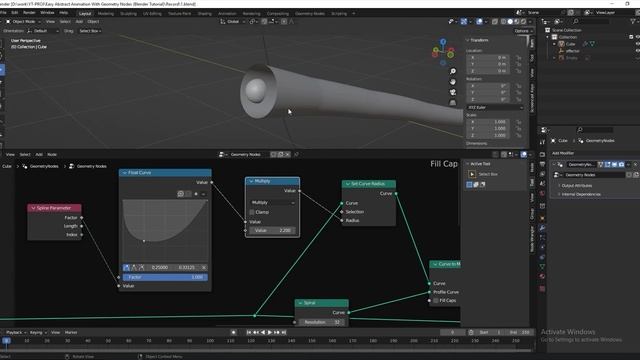Viewport: 640px width, 360px height.
Task: Jump to first frame in timeline
Action: 249,332
